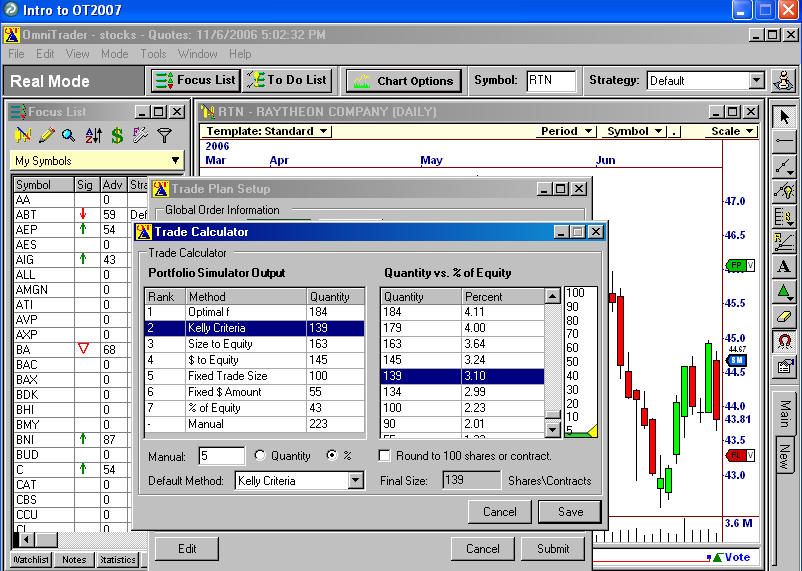Click Save in Trade Calculator
802x571 pixels.
tap(570, 512)
